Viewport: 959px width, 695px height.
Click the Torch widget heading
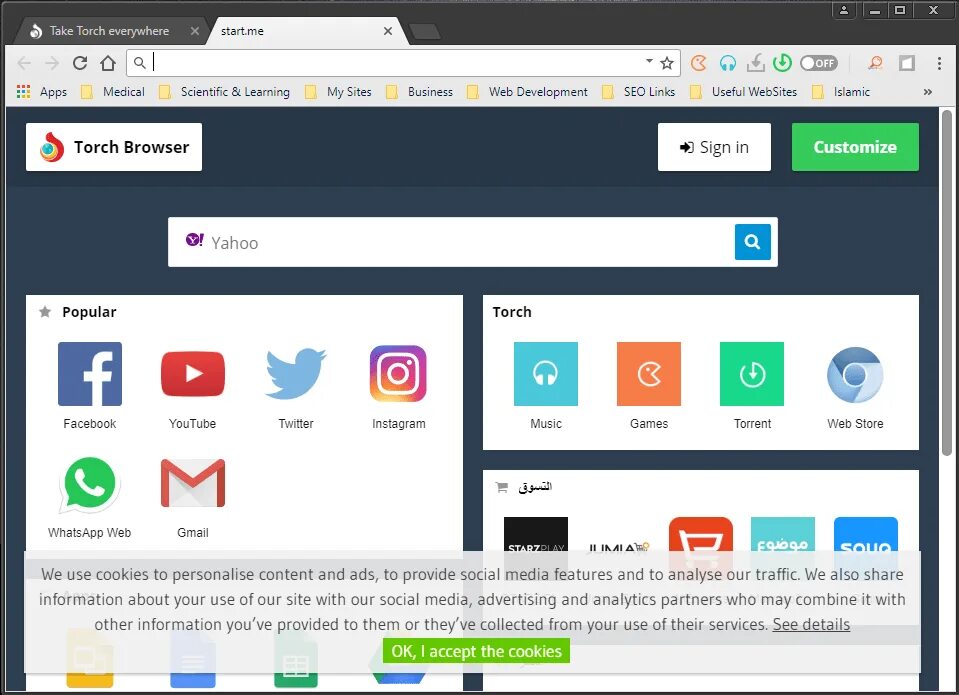512,312
